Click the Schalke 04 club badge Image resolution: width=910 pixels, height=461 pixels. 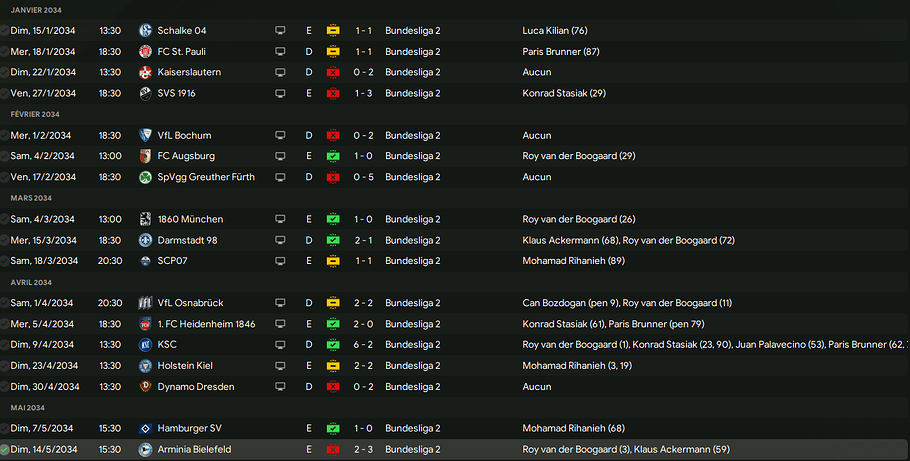tap(146, 31)
